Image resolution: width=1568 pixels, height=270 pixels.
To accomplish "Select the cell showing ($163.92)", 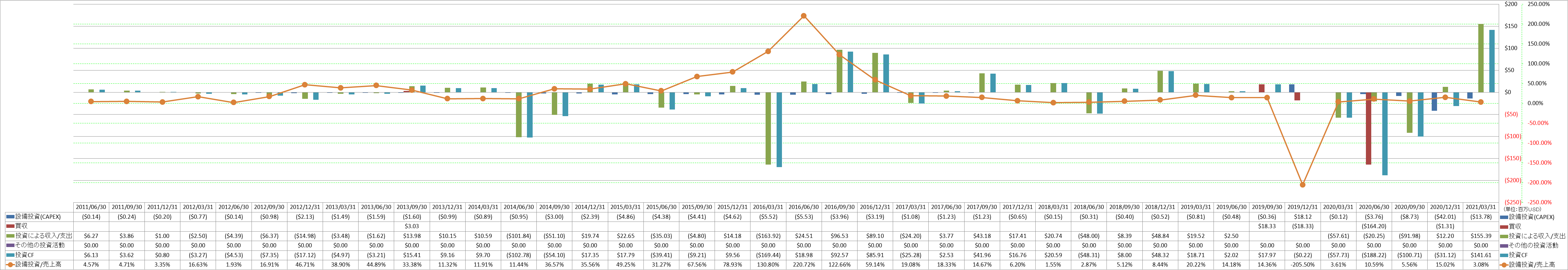I will pos(768,236).
